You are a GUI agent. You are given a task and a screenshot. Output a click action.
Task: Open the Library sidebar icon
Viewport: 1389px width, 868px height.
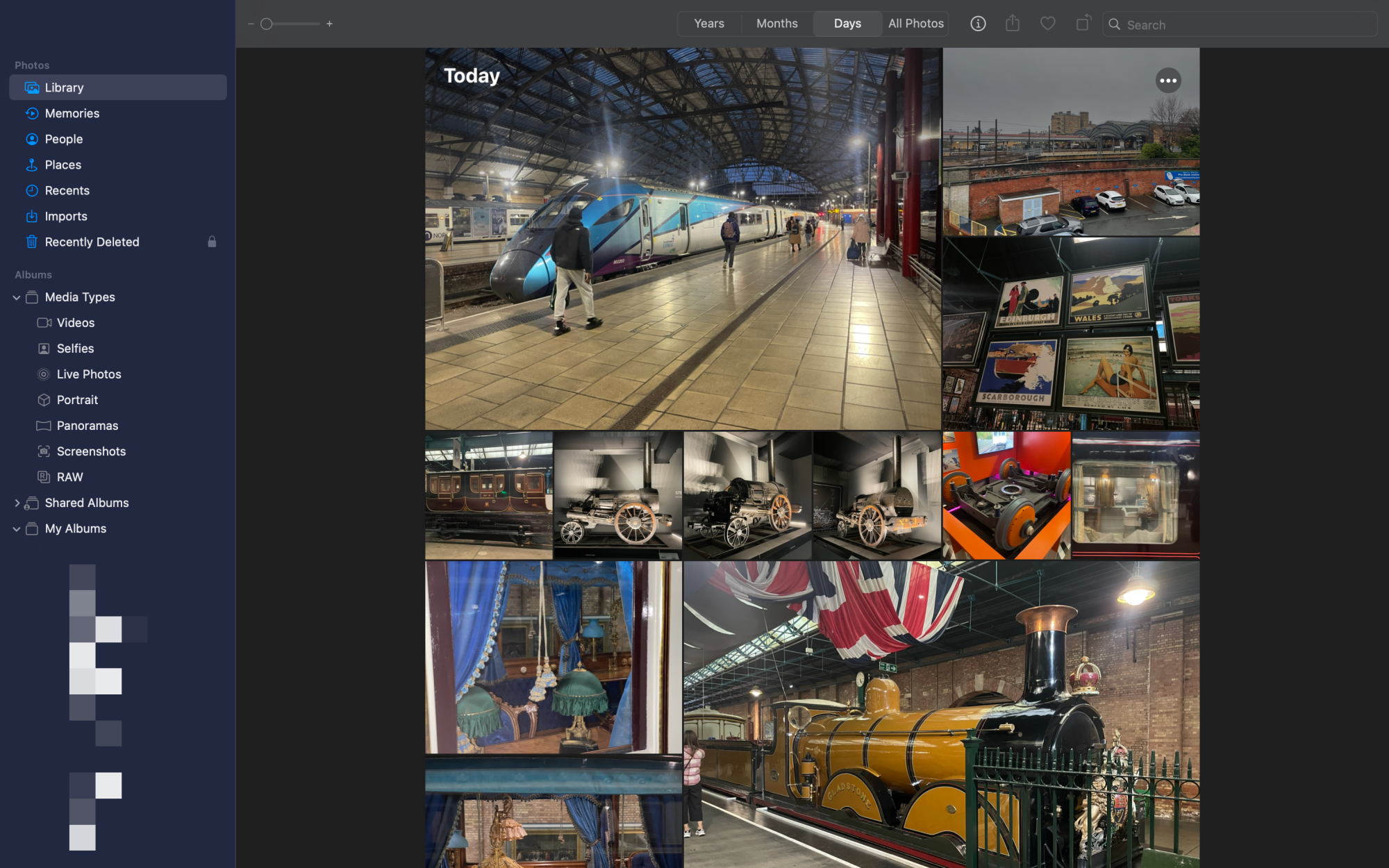(32, 87)
